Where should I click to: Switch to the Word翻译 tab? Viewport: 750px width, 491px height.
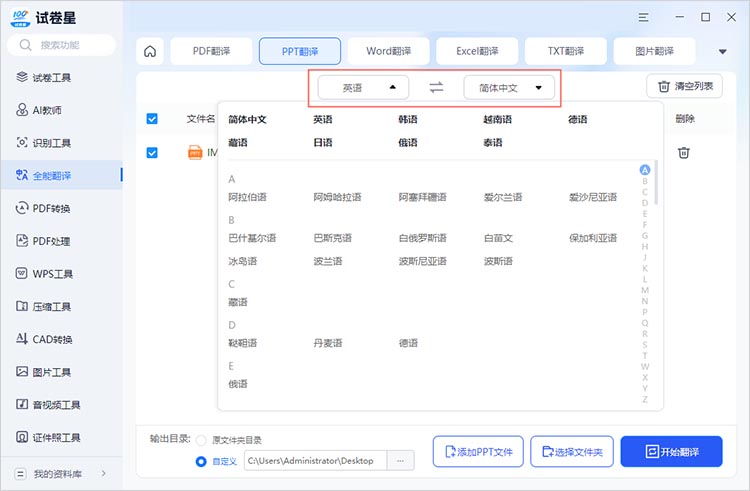tap(389, 51)
